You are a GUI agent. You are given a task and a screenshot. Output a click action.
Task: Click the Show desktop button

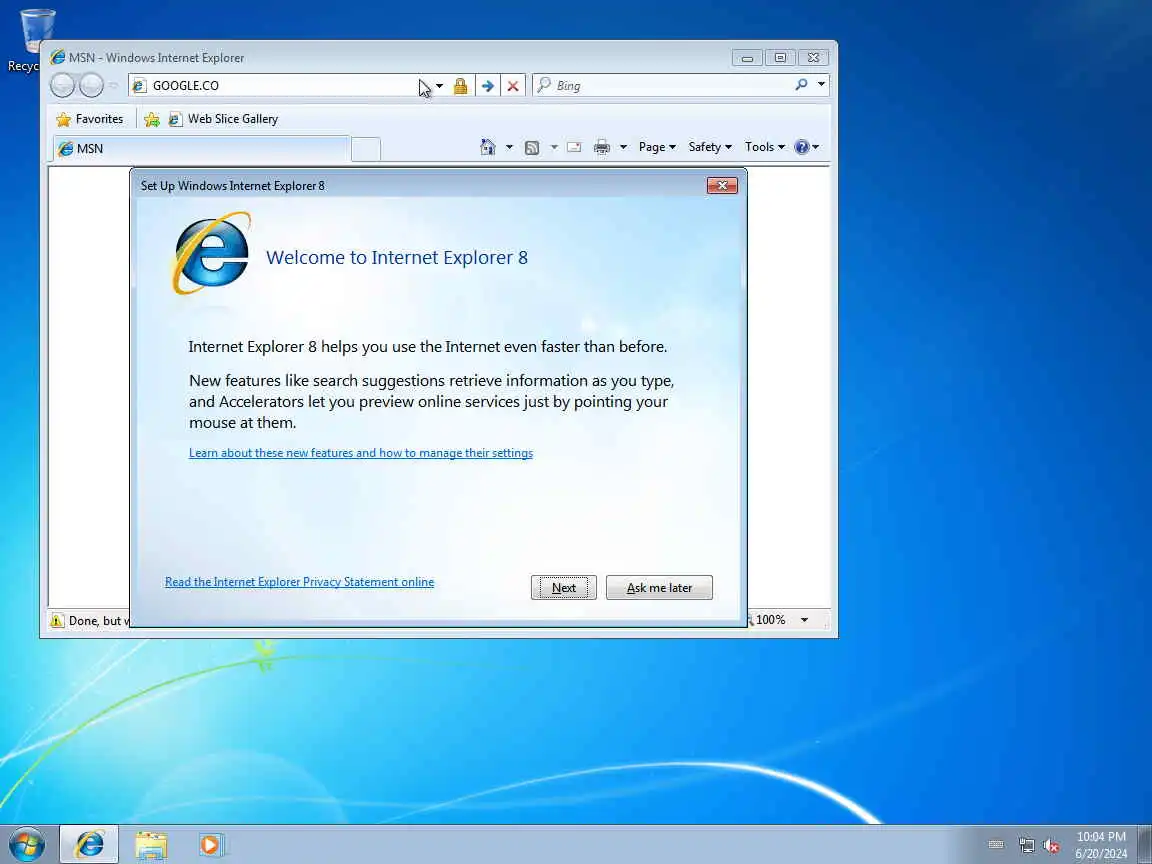pyautogui.click(x=1145, y=845)
